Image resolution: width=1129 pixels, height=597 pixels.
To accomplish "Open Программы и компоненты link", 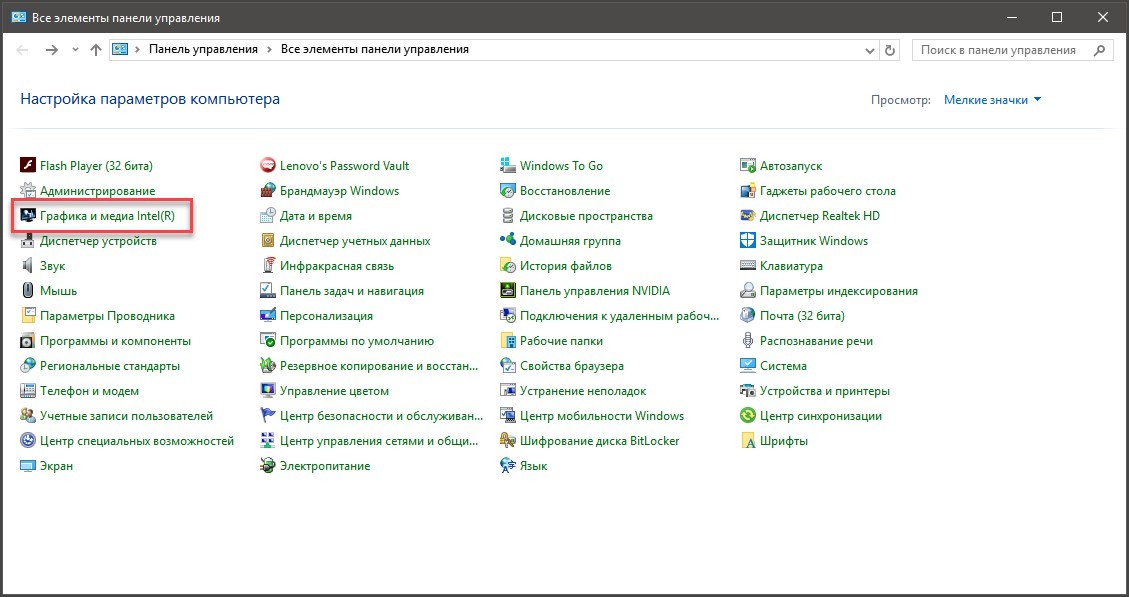I will [115, 341].
